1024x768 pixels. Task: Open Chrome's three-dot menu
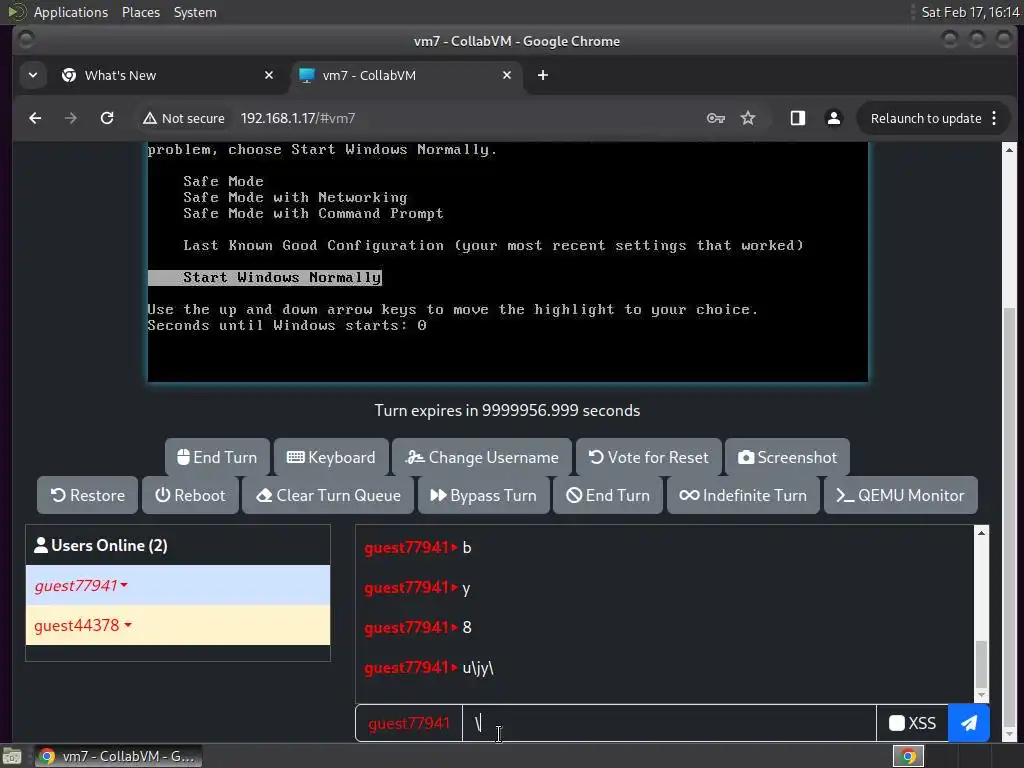(x=994, y=118)
